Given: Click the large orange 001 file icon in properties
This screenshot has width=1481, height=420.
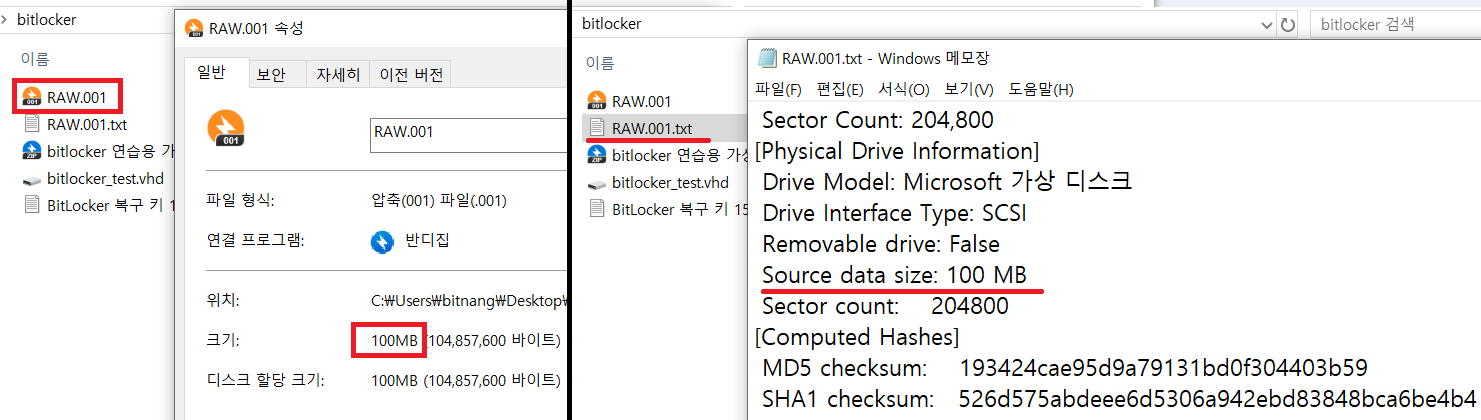Looking at the screenshot, I should [225, 129].
